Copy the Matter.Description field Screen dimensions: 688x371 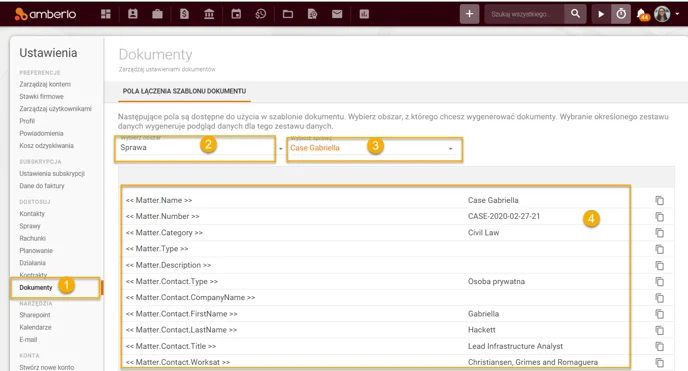[x=659, y=265]
